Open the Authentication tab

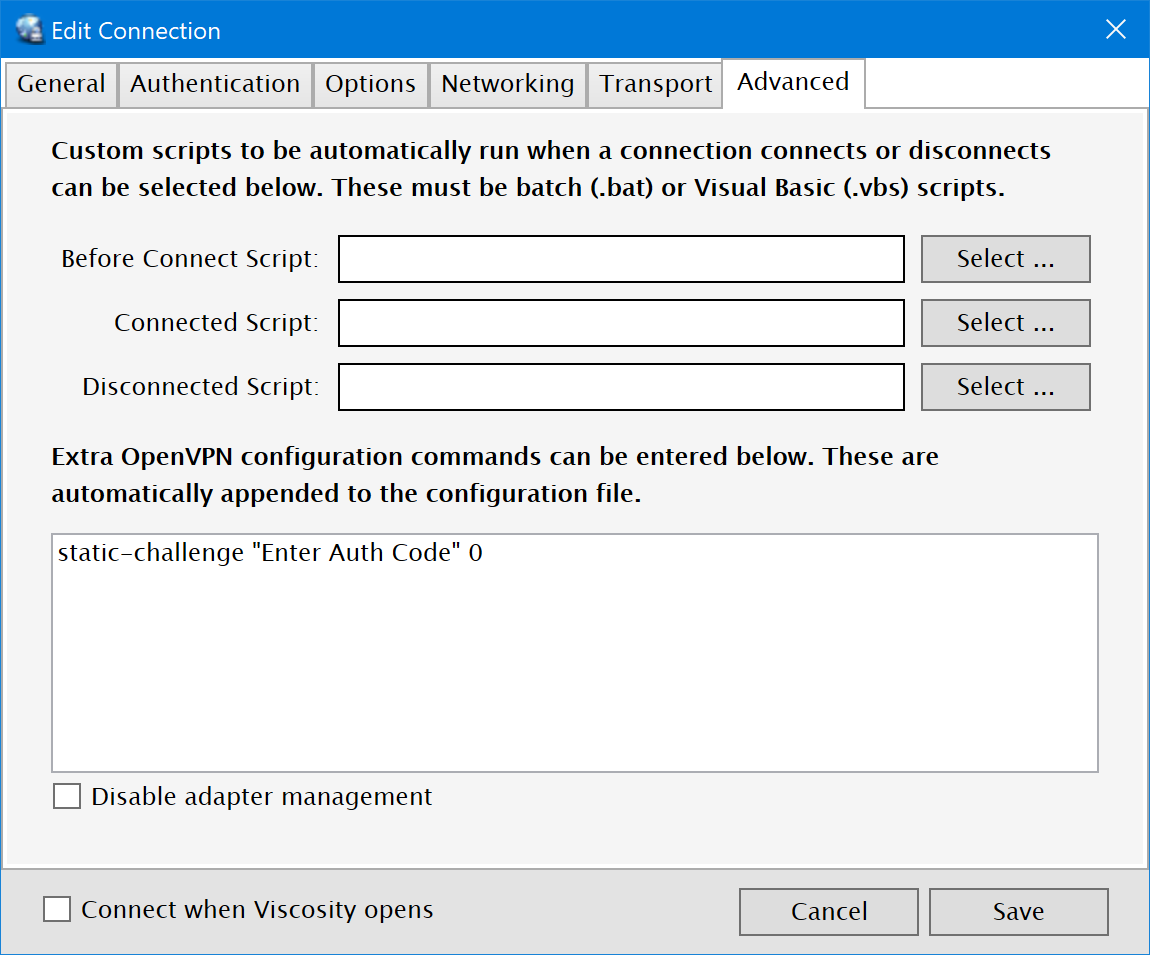tap(215, 84)
